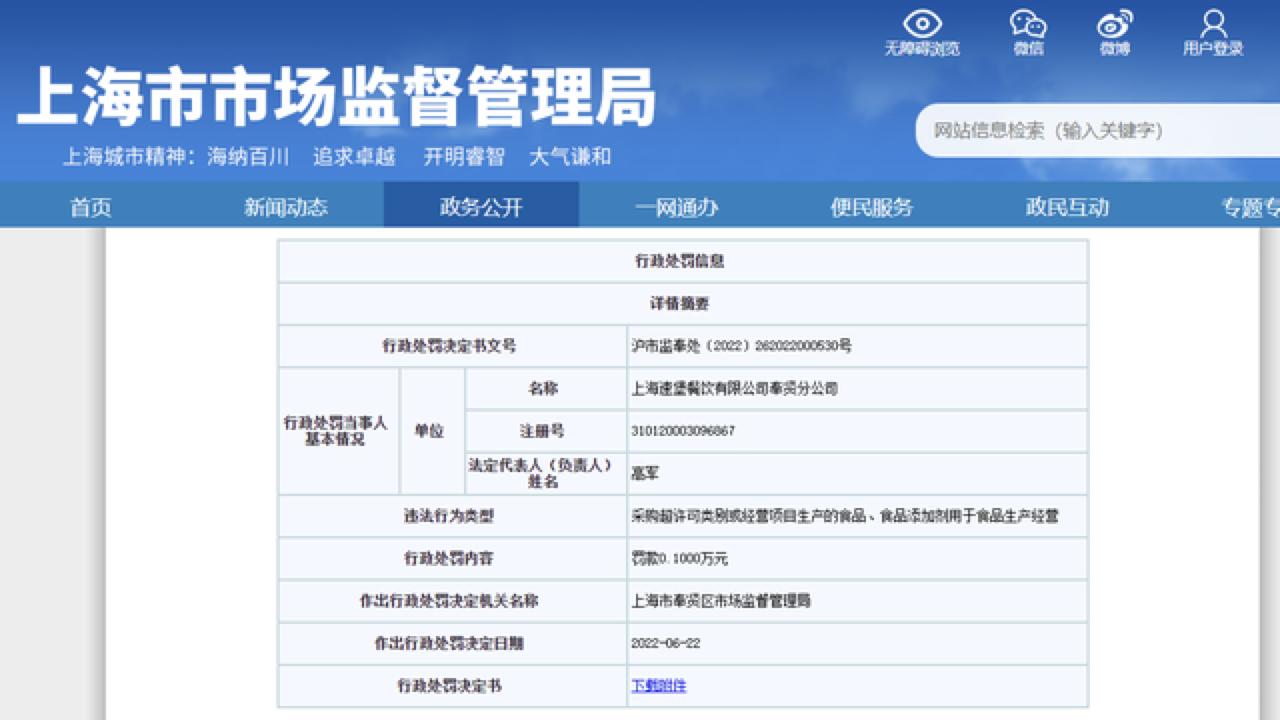Click the search box 网站信息检索
Image resolution: width=1280 pixels, height=720 pixels.
click(1090, 130)
